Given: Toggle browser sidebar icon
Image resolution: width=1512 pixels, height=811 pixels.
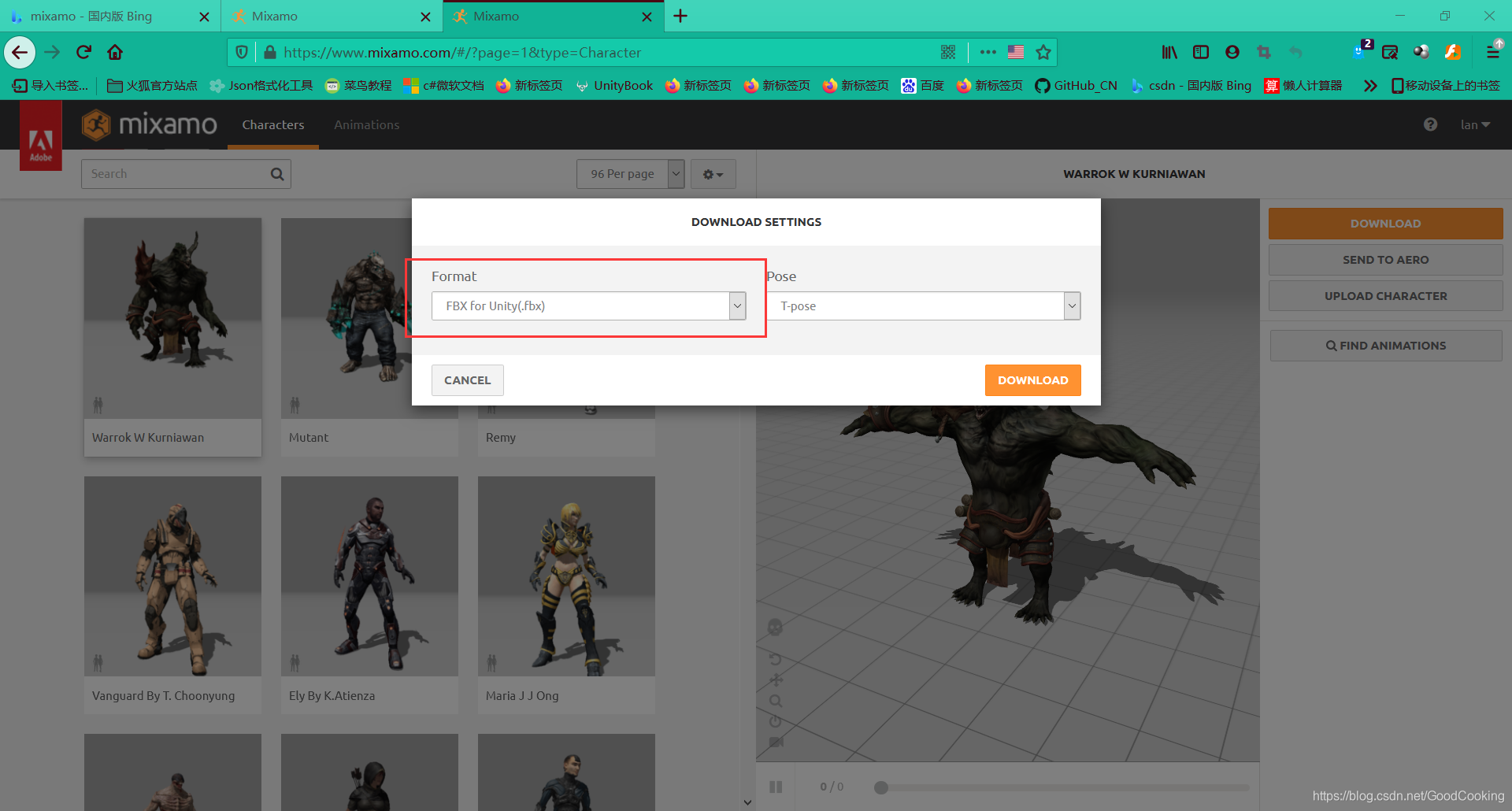Looking at the screenshot, I should pos(1201,53).
